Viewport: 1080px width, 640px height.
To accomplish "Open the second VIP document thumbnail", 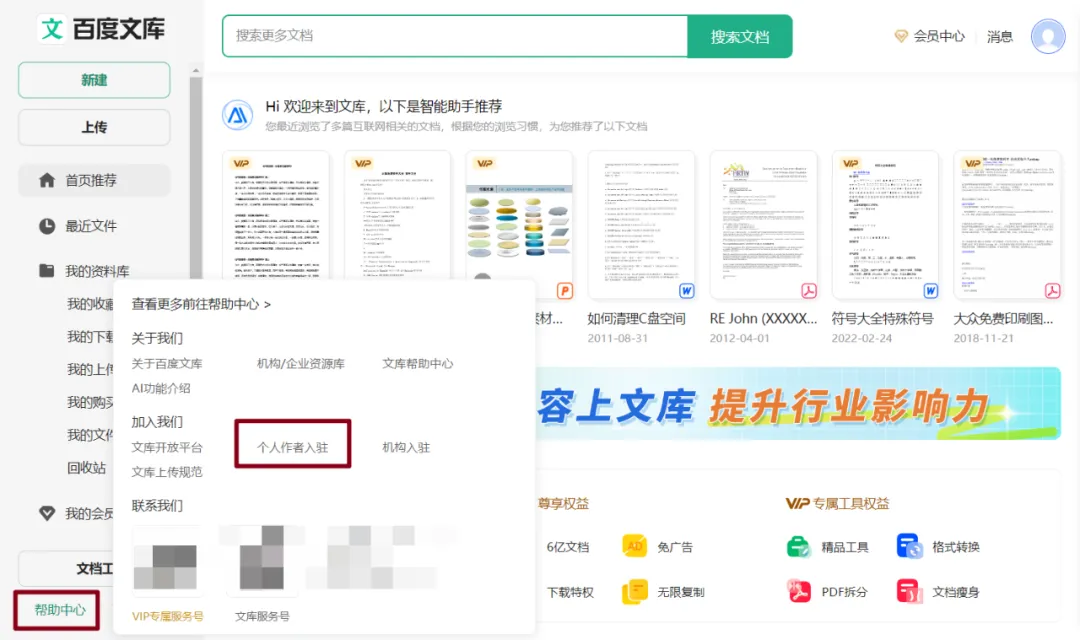I will pyautogui.click(x=397, y=216).
